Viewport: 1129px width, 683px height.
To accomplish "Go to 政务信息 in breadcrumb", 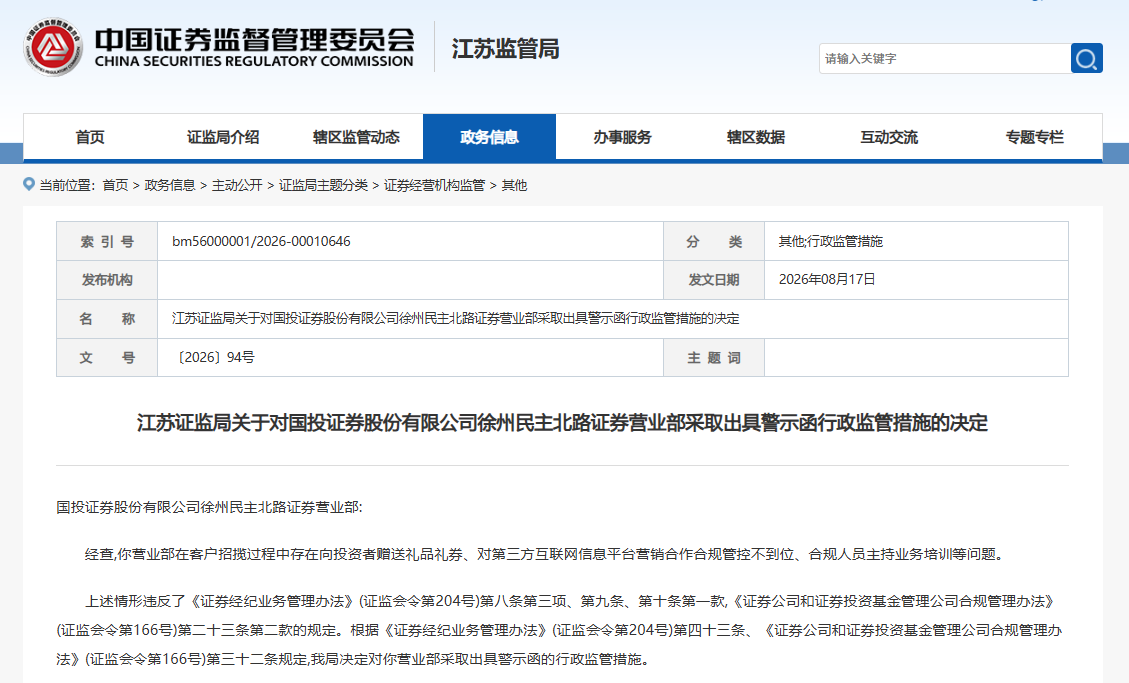I will click(170, 186).
